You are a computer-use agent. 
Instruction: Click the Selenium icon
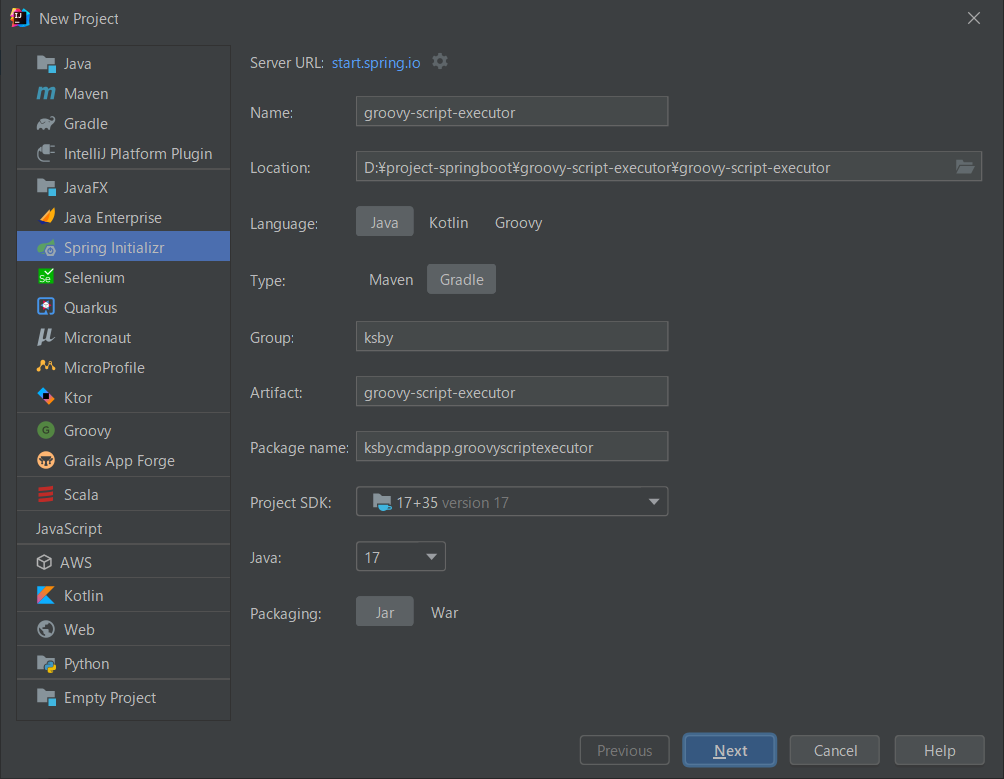46,277
